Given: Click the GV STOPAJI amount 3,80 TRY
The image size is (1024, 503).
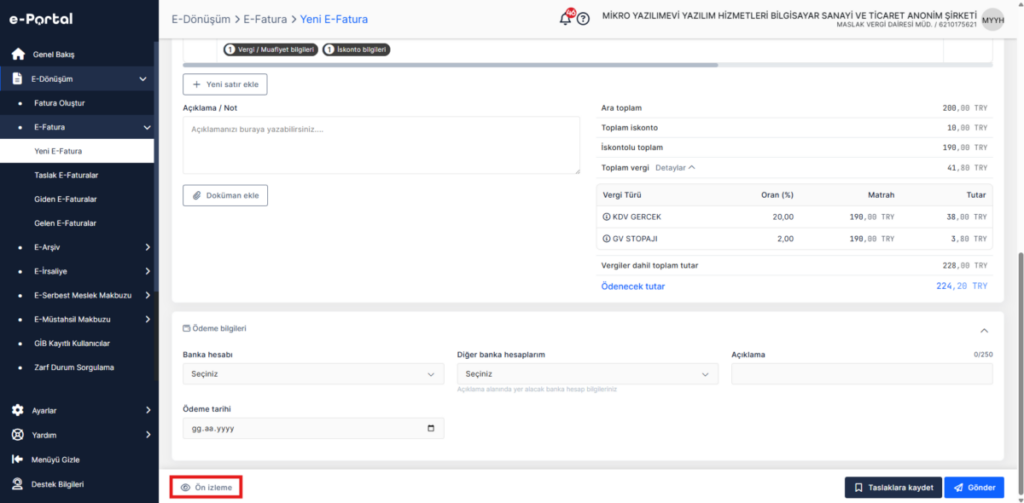Looking at the screenshot, I should (968, 239).
